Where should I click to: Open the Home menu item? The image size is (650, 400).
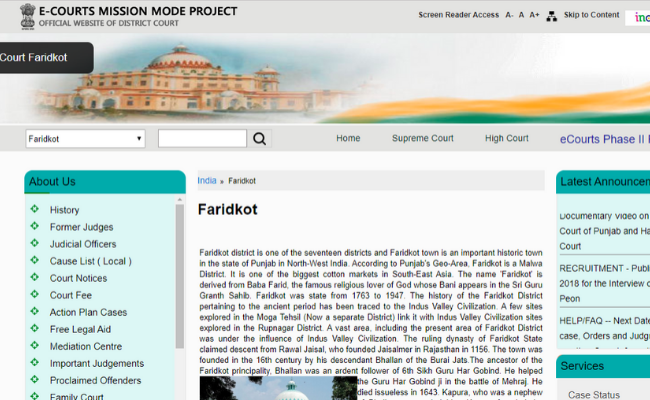tap(348, 139)
